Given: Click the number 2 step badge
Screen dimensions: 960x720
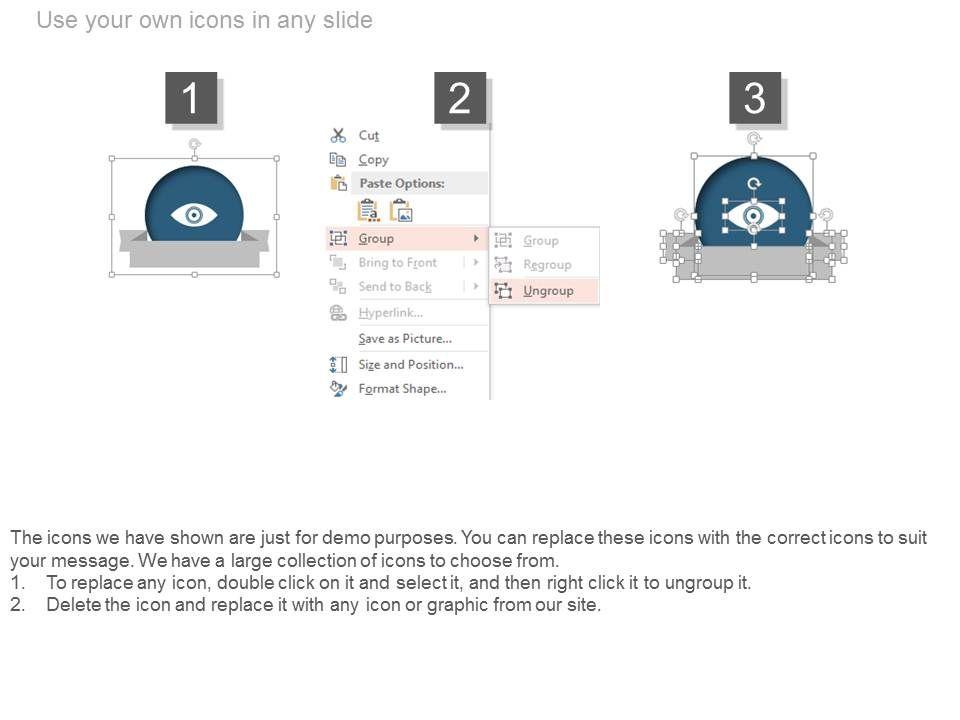Looking at the screenshot, I should pos(460,98).
